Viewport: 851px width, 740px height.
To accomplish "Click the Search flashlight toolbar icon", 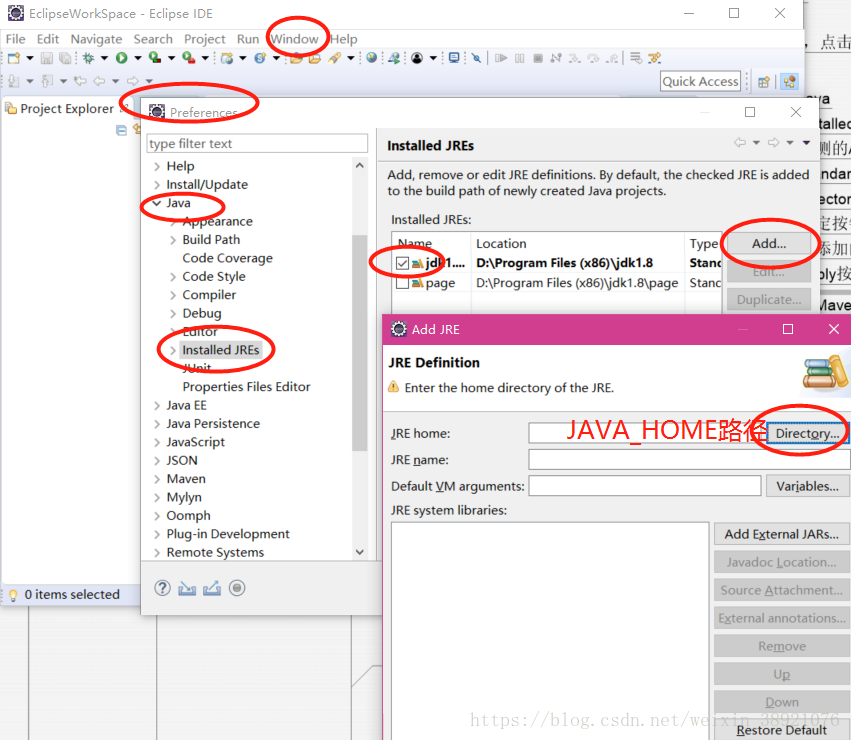I will pos(334,58).
